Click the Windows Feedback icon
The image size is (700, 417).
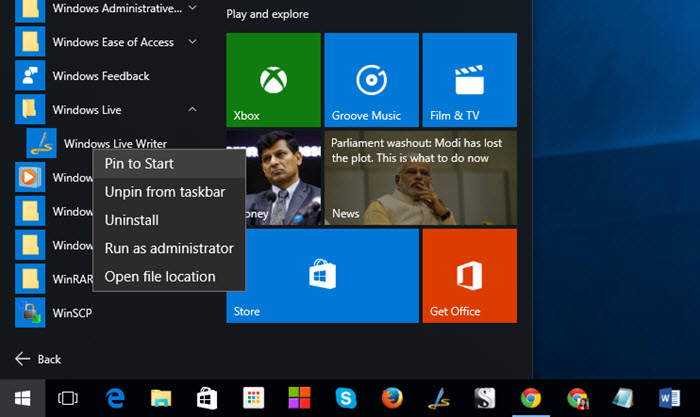point(30,75)
